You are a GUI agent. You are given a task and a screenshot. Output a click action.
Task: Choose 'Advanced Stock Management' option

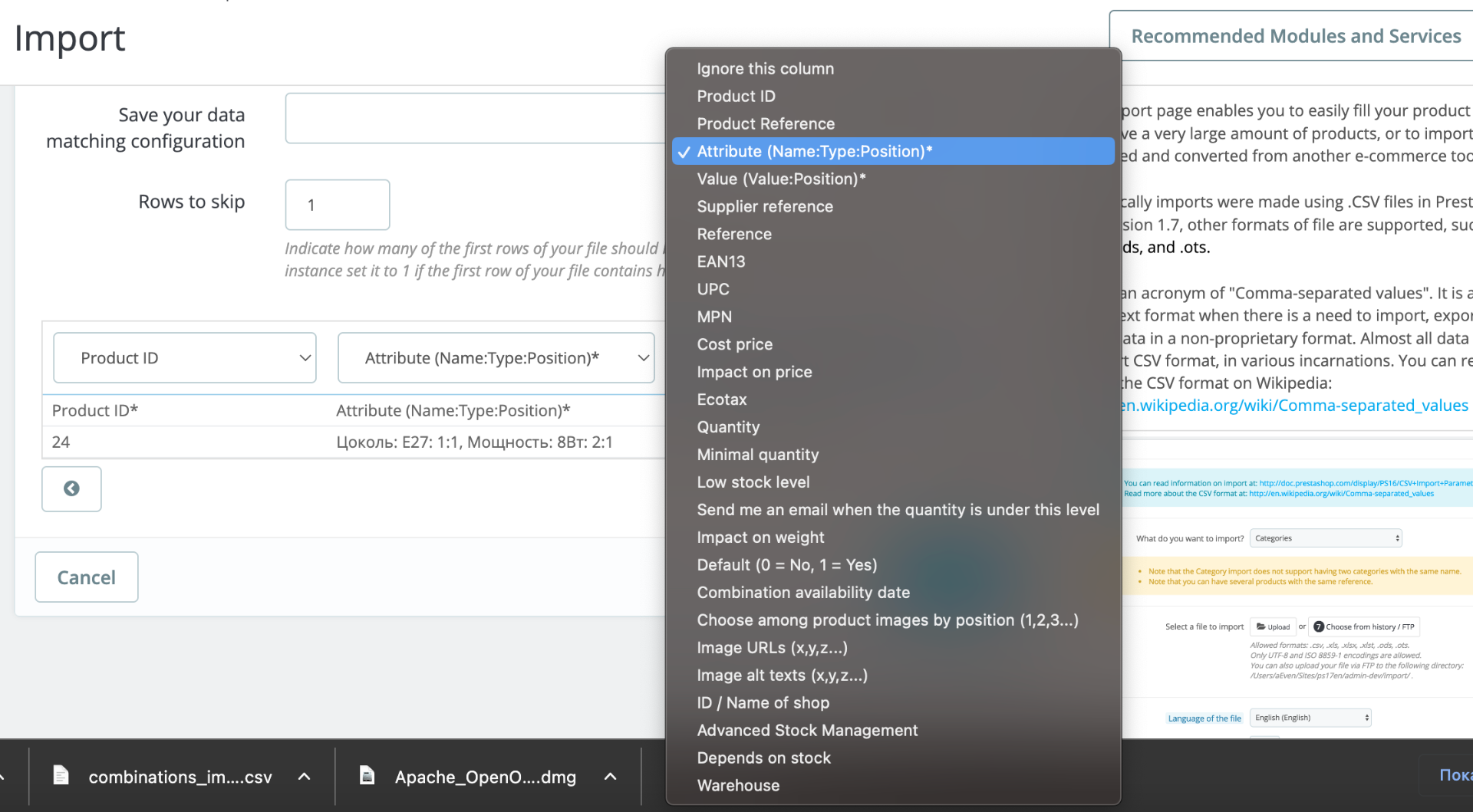pos(893,731)
